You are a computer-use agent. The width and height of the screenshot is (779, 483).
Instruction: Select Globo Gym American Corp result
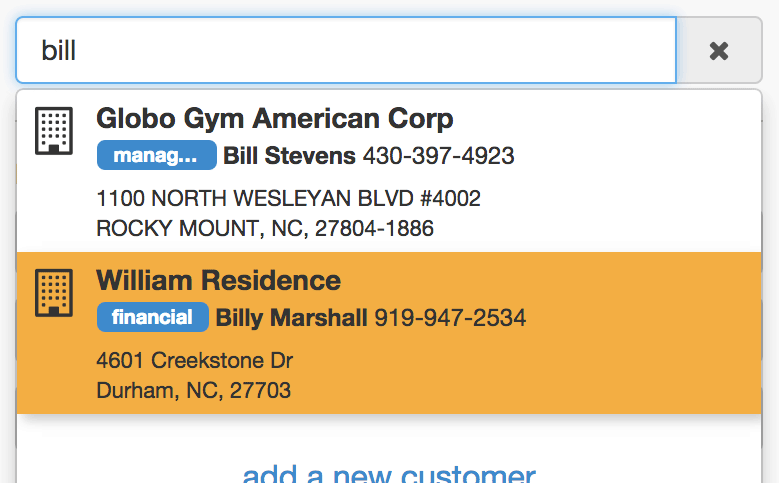[x=389, y=171]
